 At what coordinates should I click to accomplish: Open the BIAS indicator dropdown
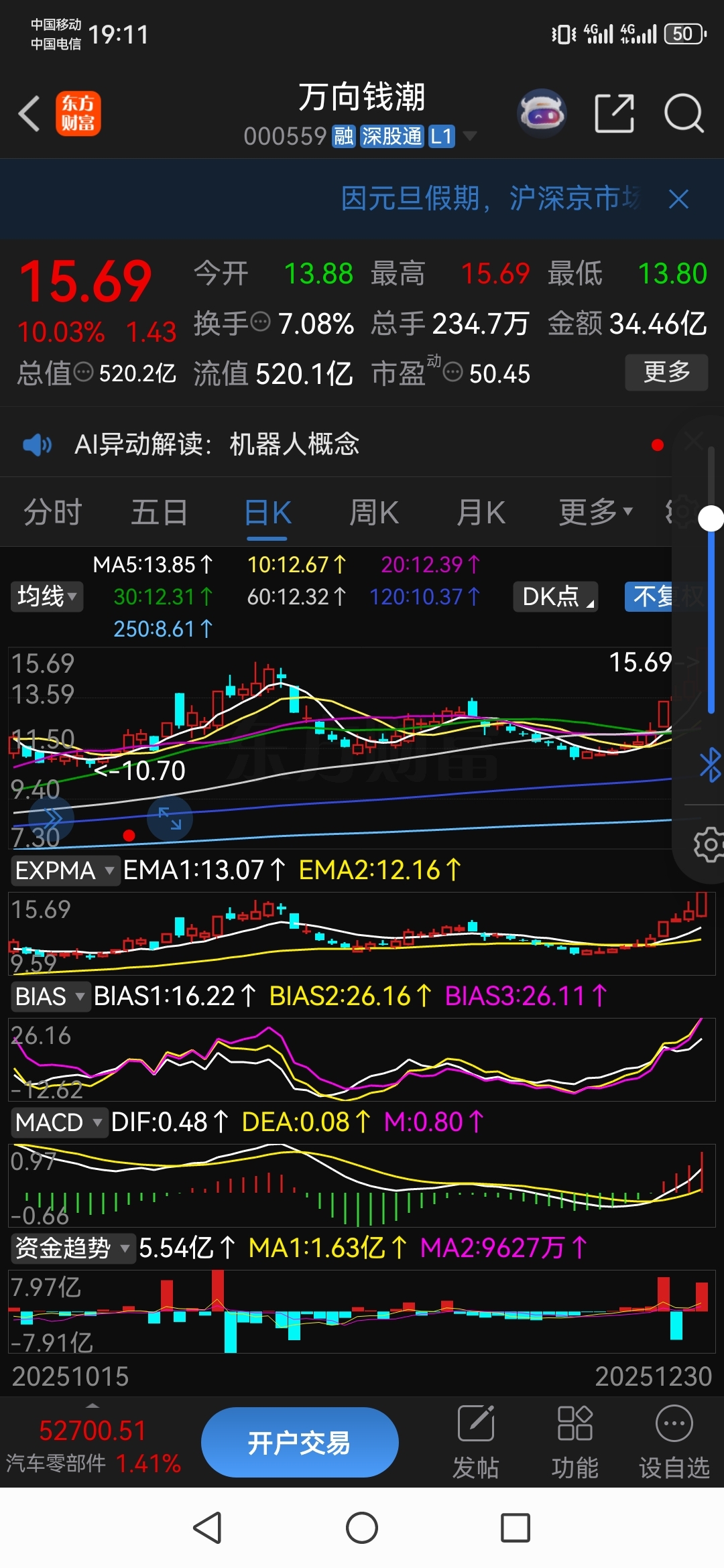50,996
